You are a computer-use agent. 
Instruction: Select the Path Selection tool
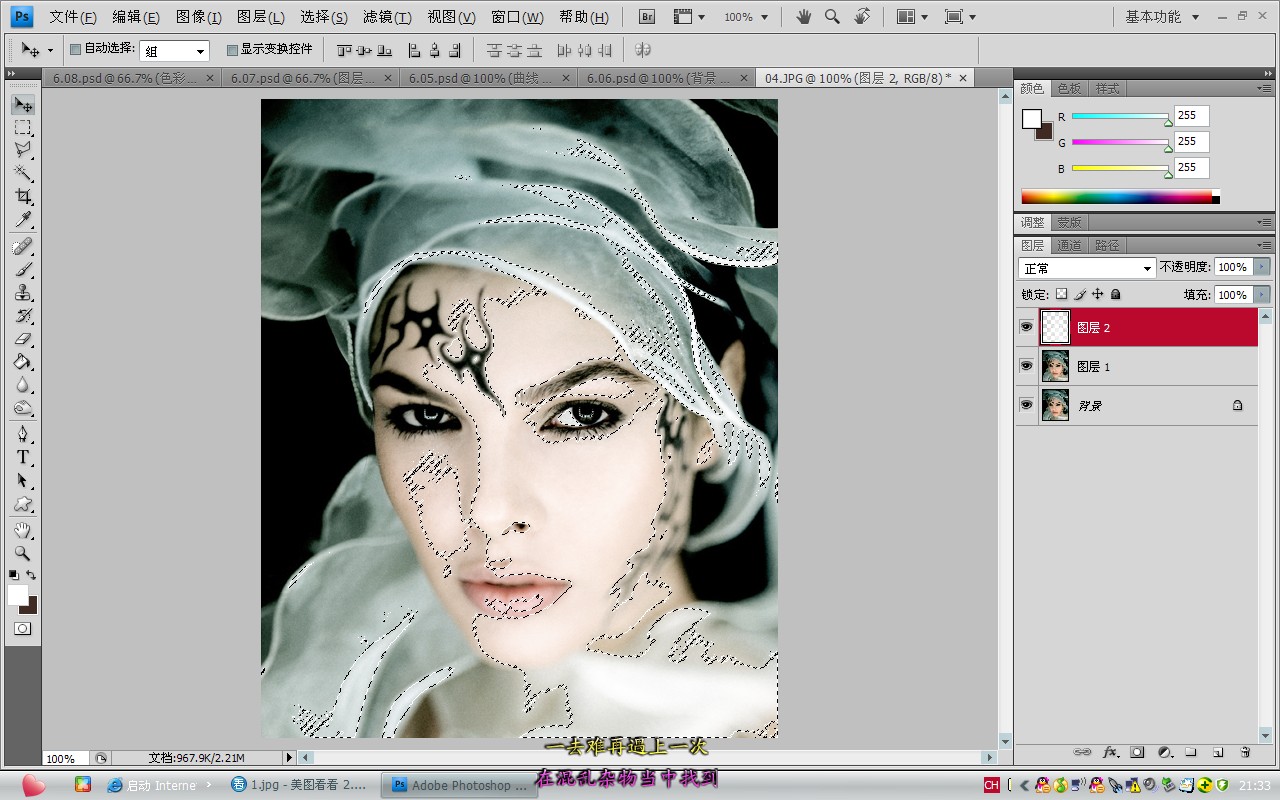[x=23, y=480]
